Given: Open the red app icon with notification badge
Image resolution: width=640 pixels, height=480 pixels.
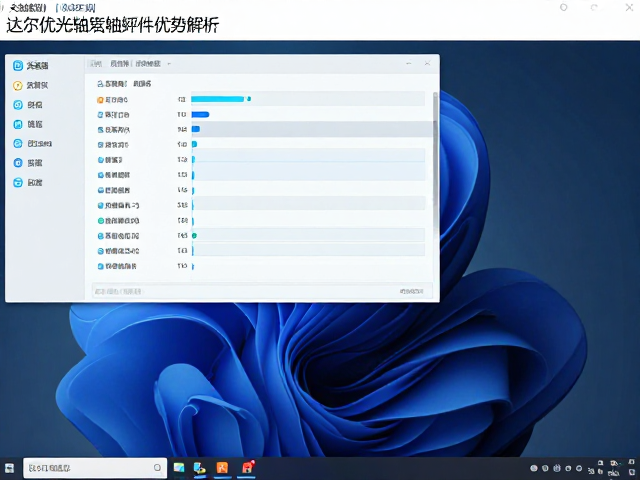Looking at the screenshot, I should [x=248, y=467].
